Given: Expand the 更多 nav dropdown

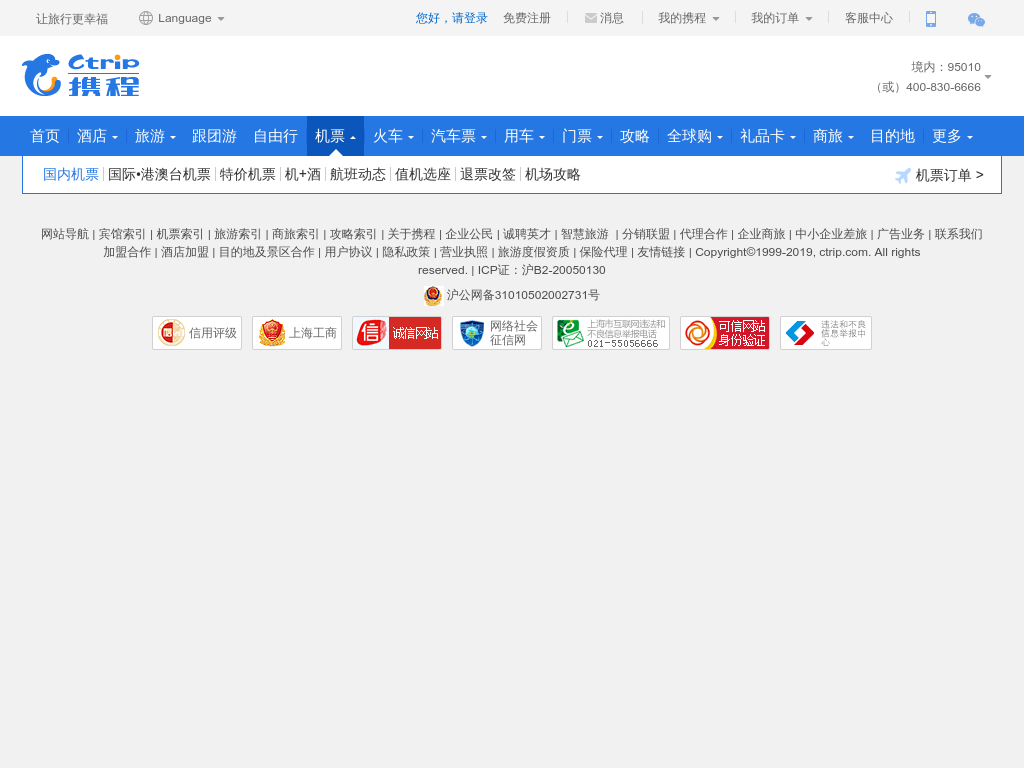Looking at the screenshot, I should point(970,137).
